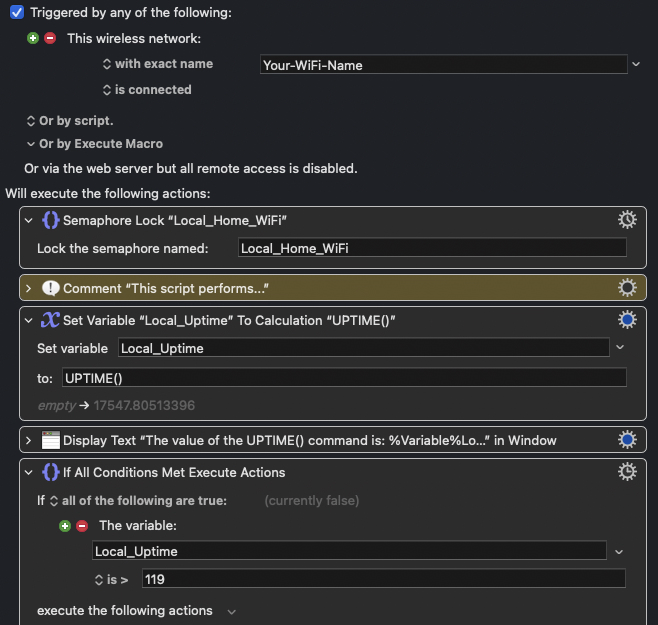Click gear icon on If All Conditions action
The image size is (658, 625).
627,472
